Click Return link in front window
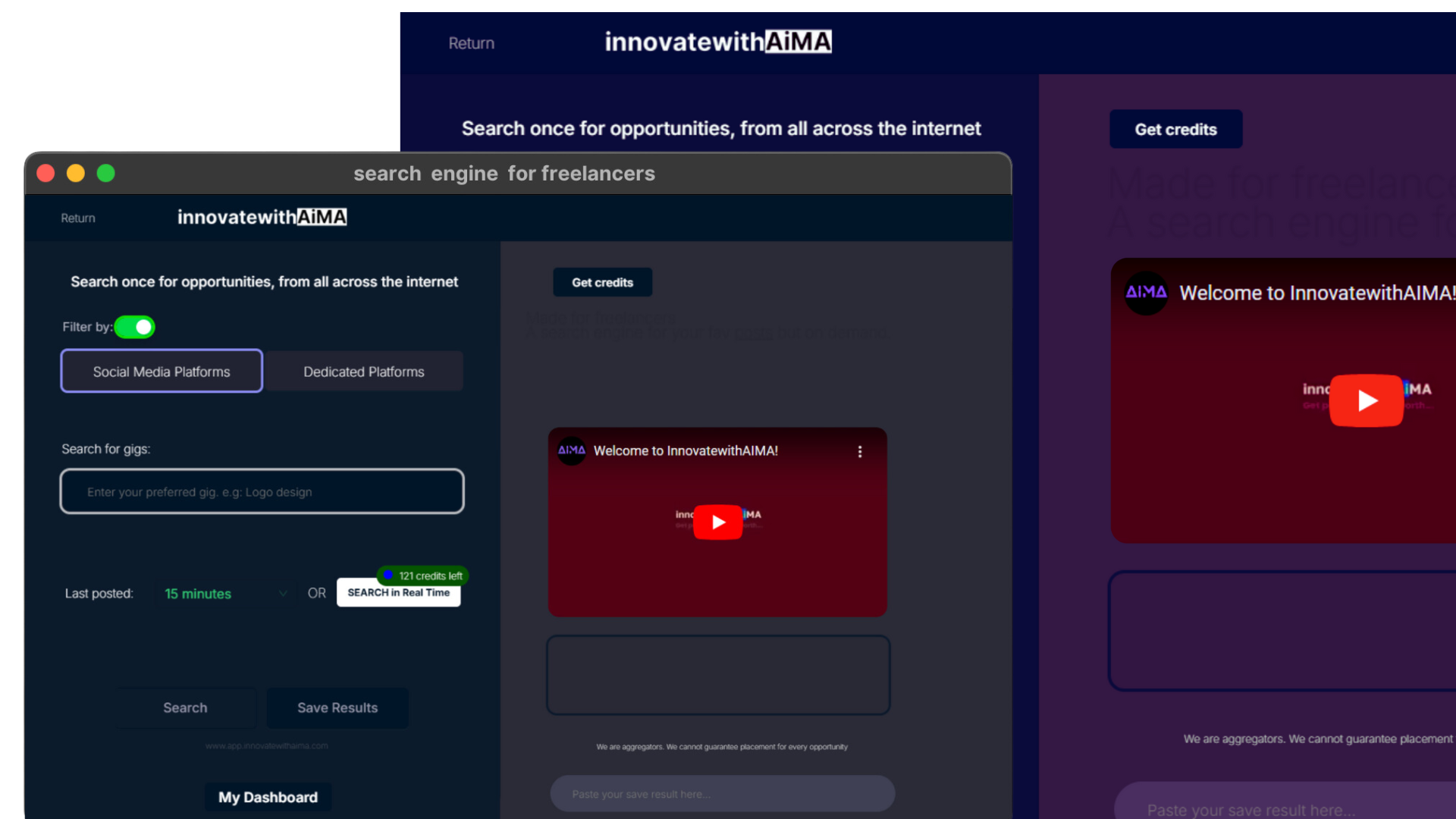Image resolution: width=1456 pixels, height=819 pixels. tap(78, 218)
